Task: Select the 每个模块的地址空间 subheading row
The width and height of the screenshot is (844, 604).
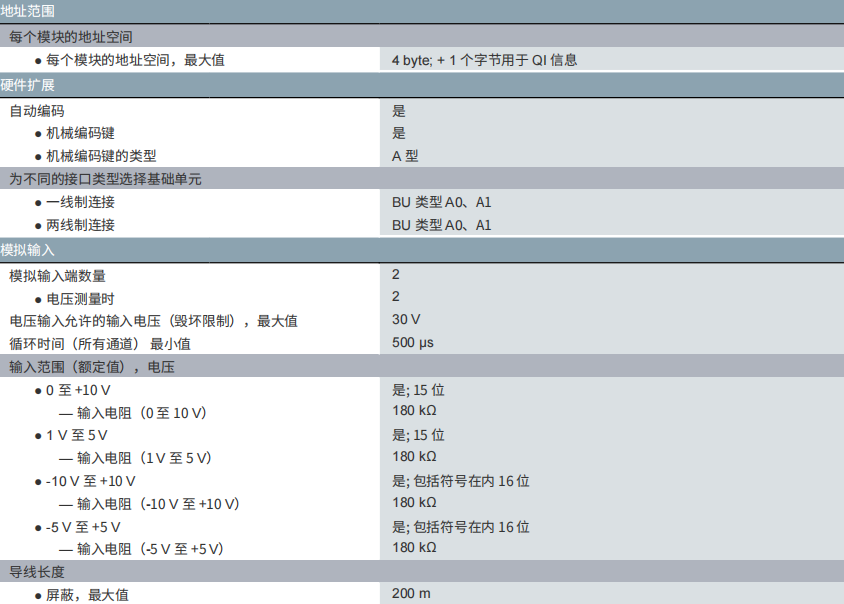Action: point(70,37)
